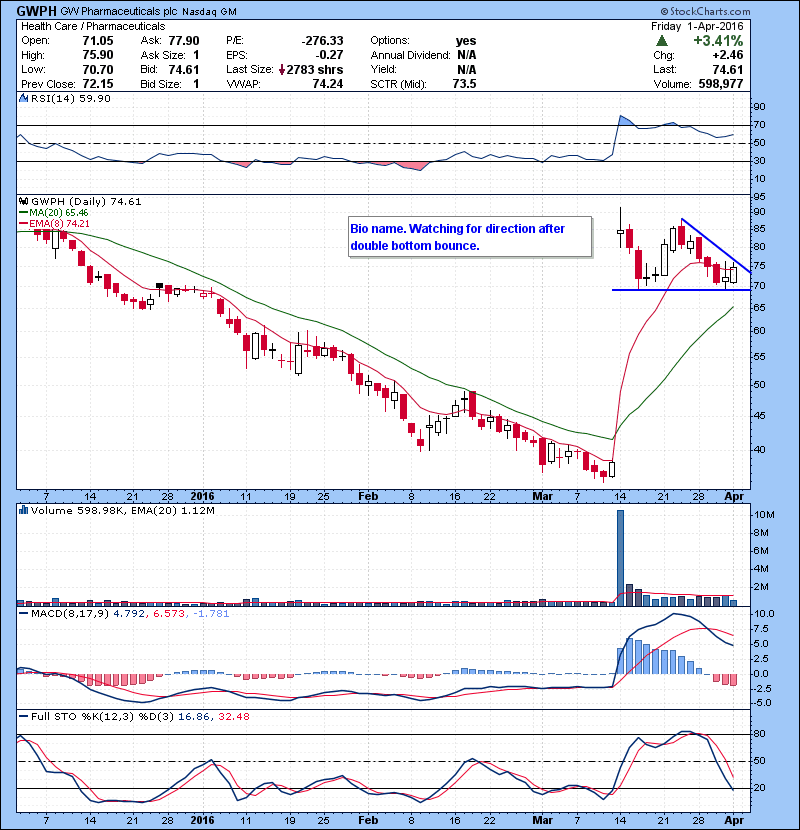800x830 pixels.
Task: Click the Volume value 598,977
Action: (721, 84)
